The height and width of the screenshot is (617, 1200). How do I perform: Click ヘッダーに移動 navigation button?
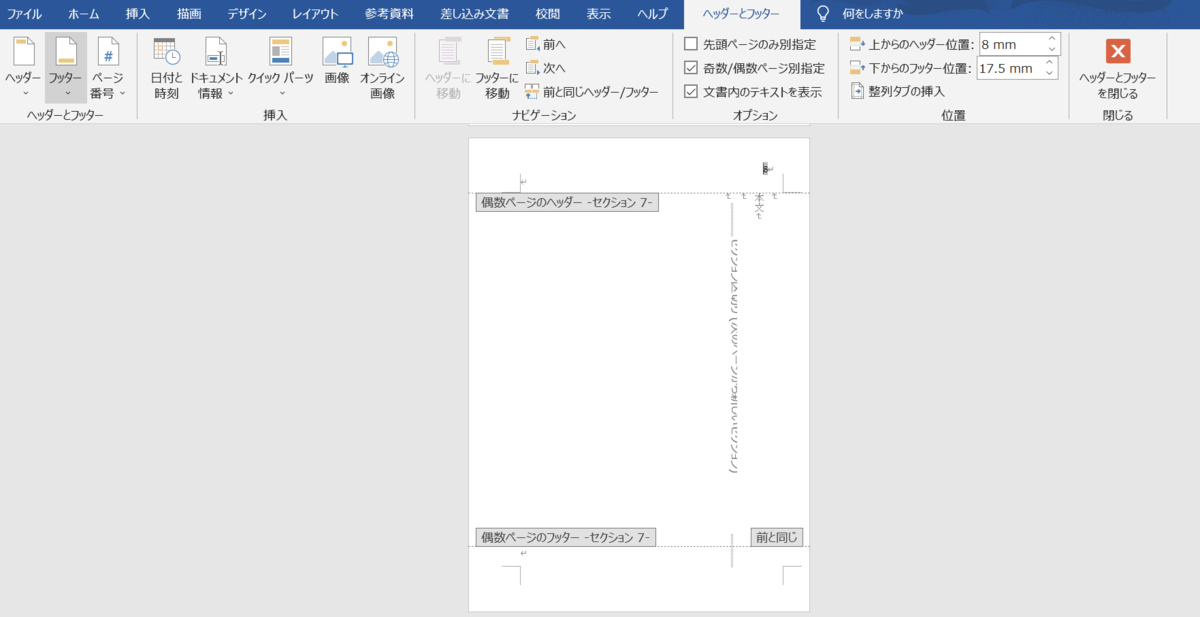click(x=449, y=67)
